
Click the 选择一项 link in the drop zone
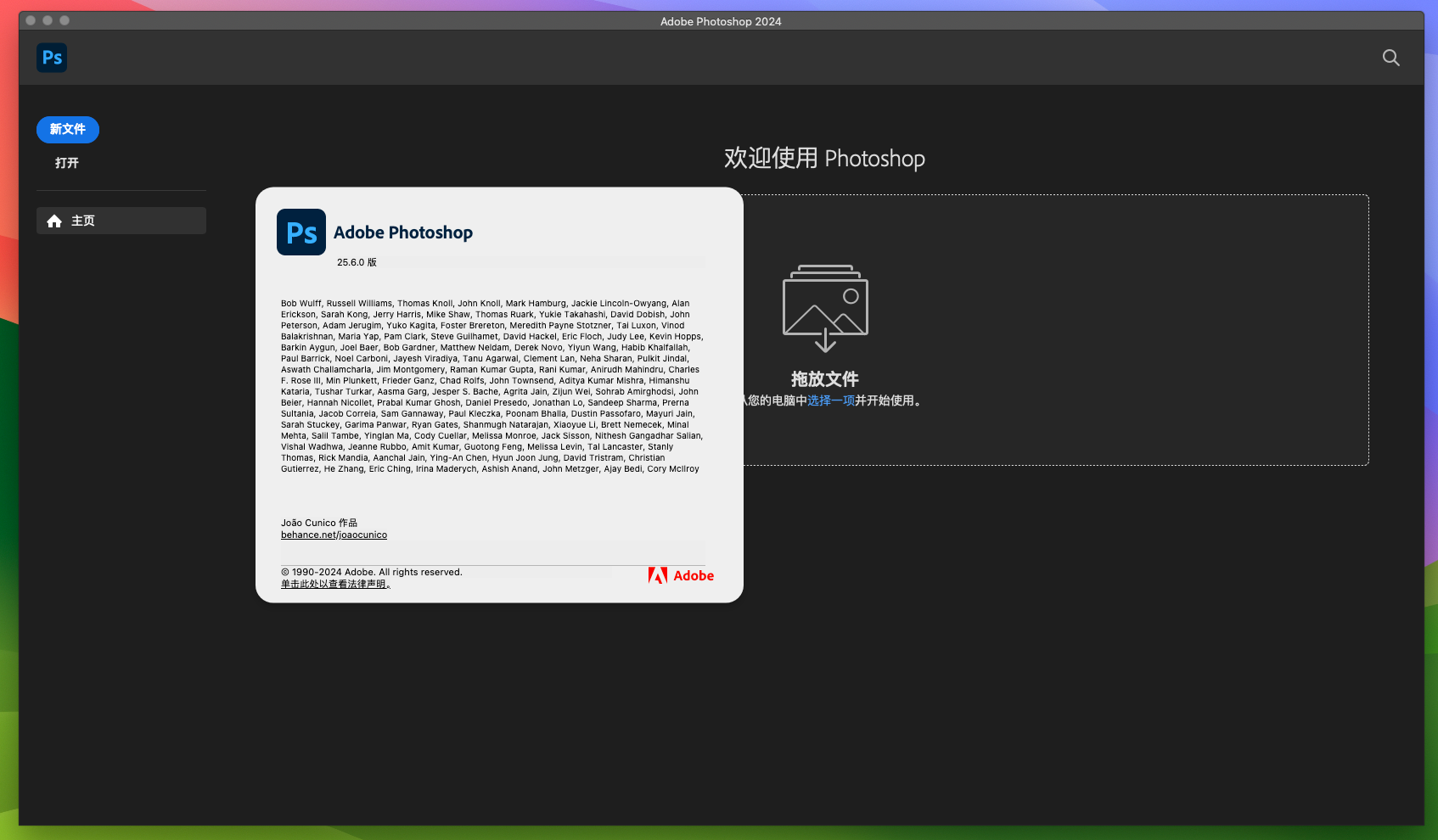pos(830,400)
